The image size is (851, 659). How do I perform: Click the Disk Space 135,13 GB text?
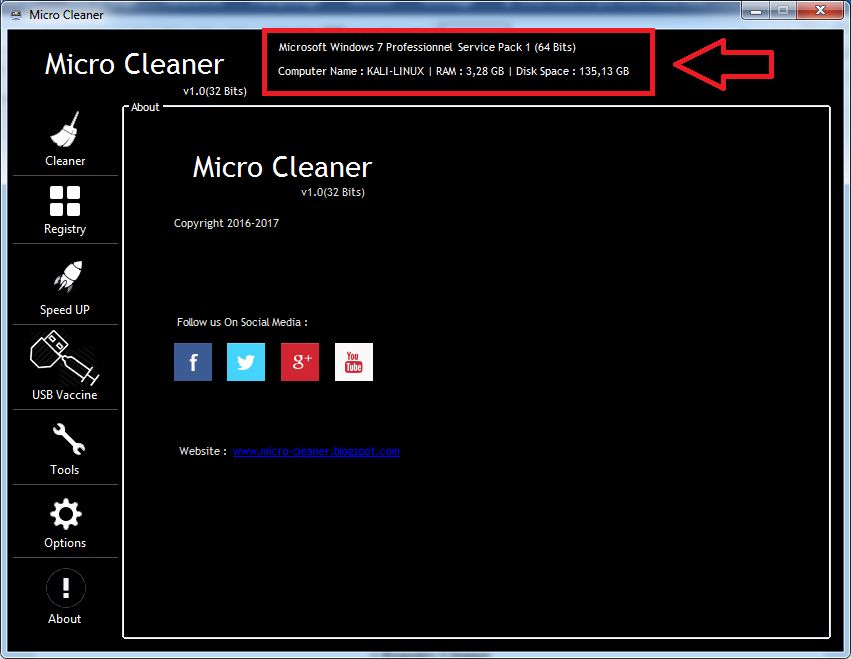[573, 71]
